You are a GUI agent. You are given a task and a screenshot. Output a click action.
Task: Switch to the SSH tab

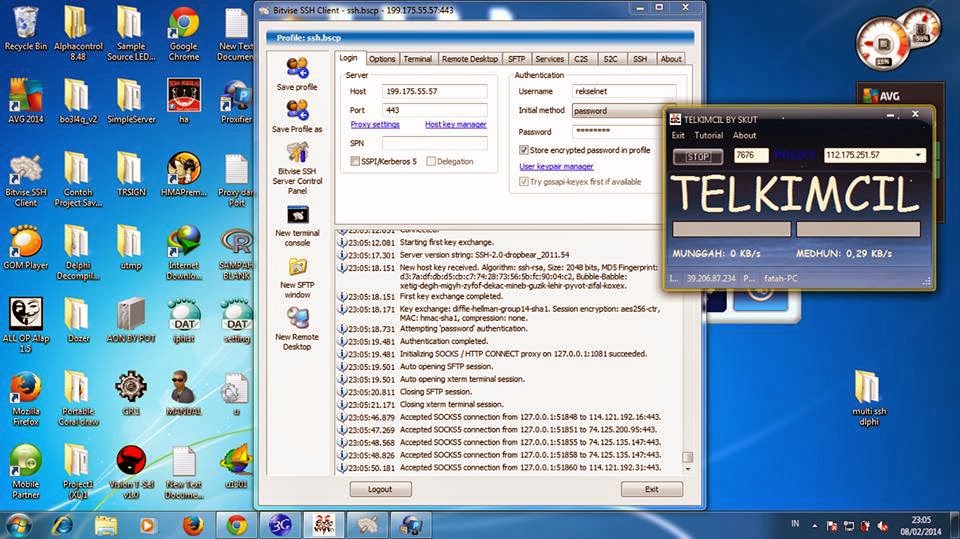[x=640, y=59]
